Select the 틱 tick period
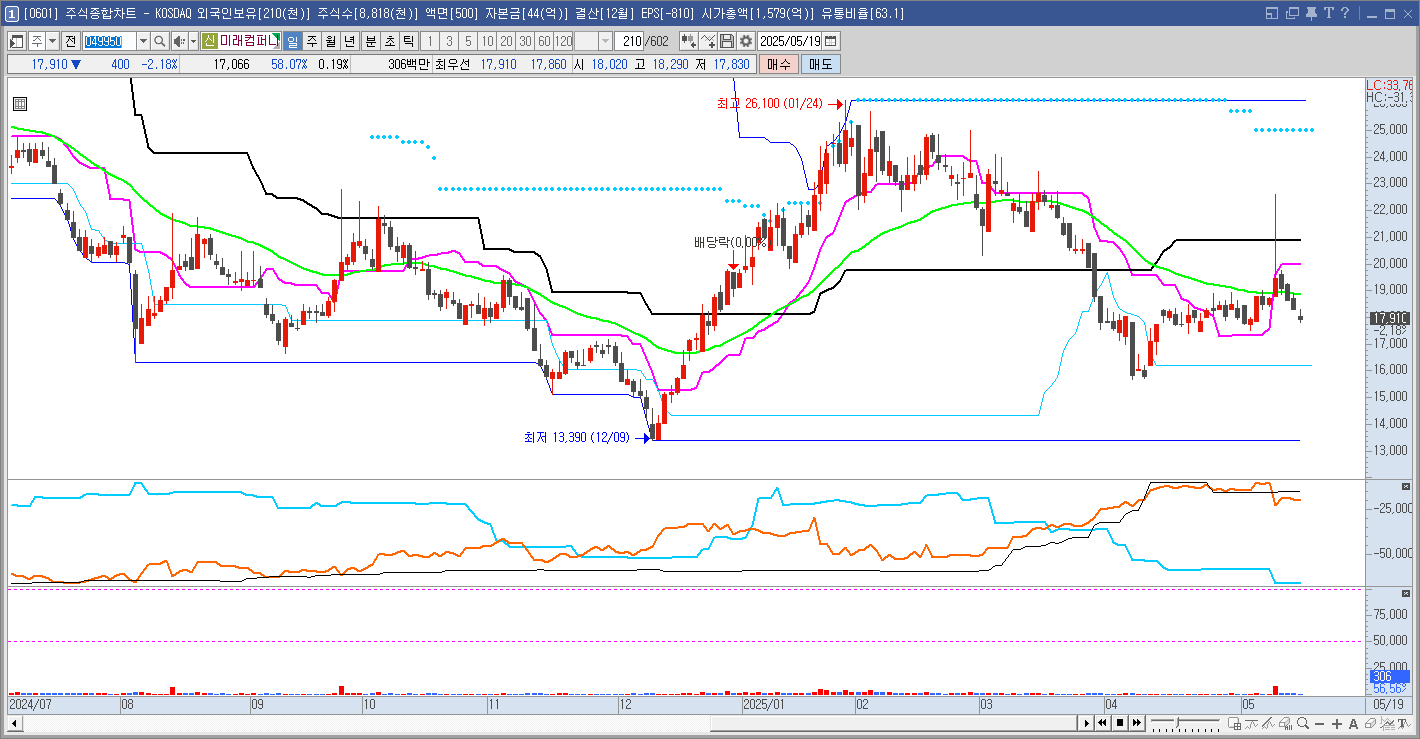 pyautogui.click(x=408, y=41)
